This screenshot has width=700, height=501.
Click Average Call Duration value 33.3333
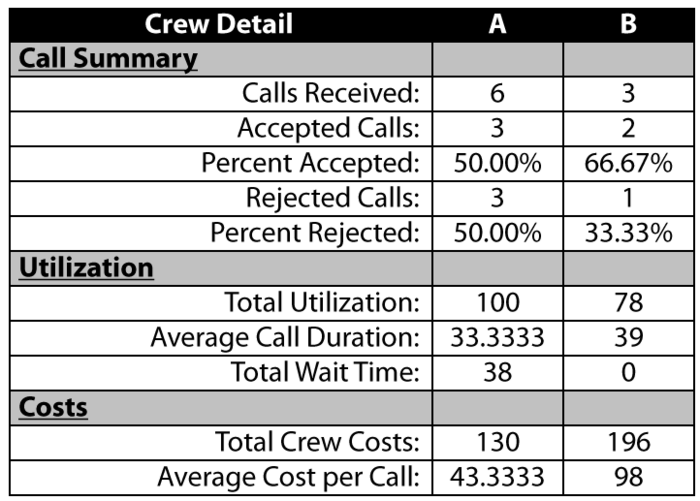[498, 338]
